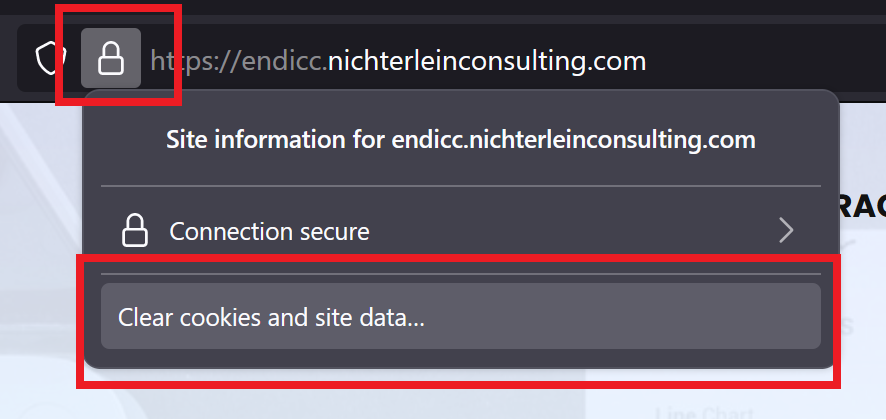Click the endicc subdomain in address bar
Screen dimensions: 886x420
[297, 61]
